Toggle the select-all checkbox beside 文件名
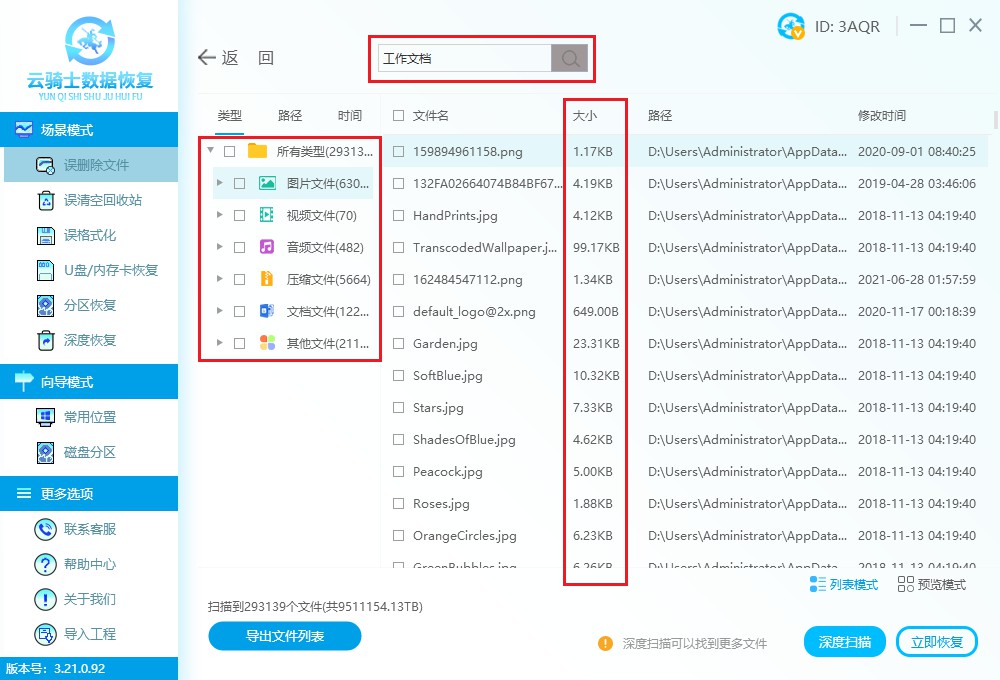The height and width of the screenshot is (680, 1000). coord(399,116)
